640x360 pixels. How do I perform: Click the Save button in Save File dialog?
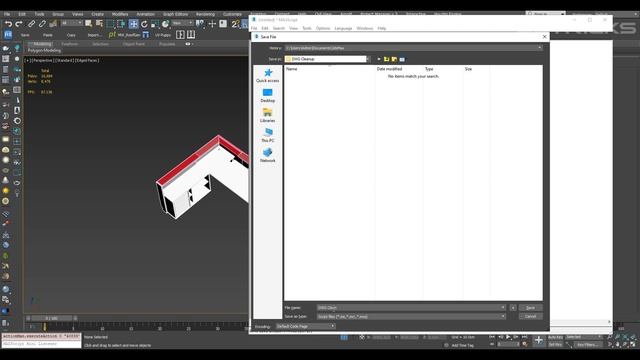530,308
